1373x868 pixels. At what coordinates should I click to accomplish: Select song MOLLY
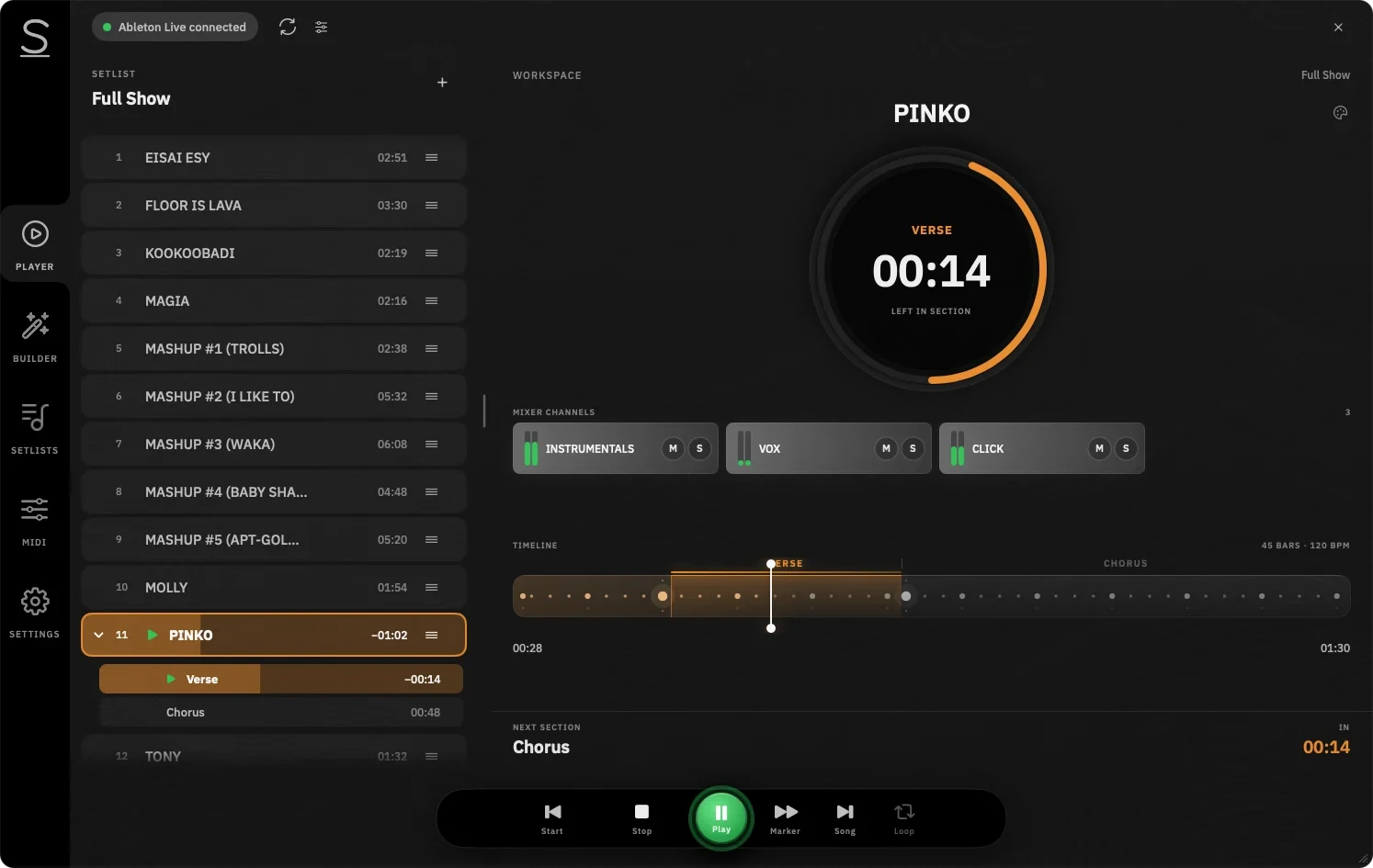click(x=274, y=588)
